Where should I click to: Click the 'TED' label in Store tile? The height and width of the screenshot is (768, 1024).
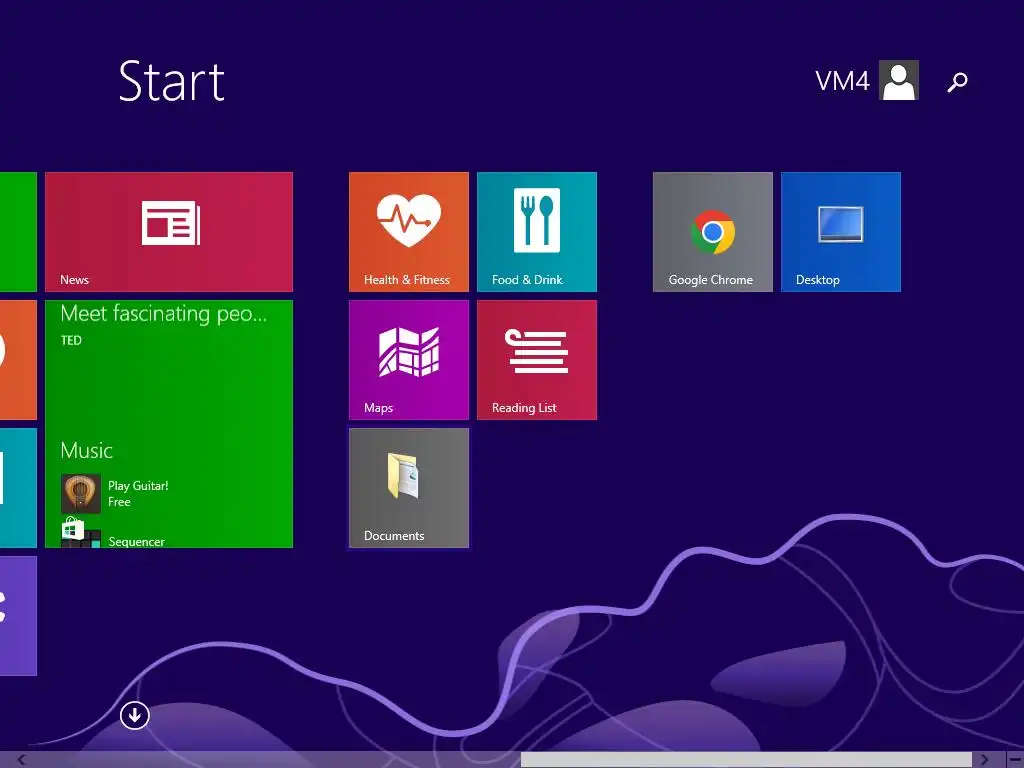coord(71,340)
